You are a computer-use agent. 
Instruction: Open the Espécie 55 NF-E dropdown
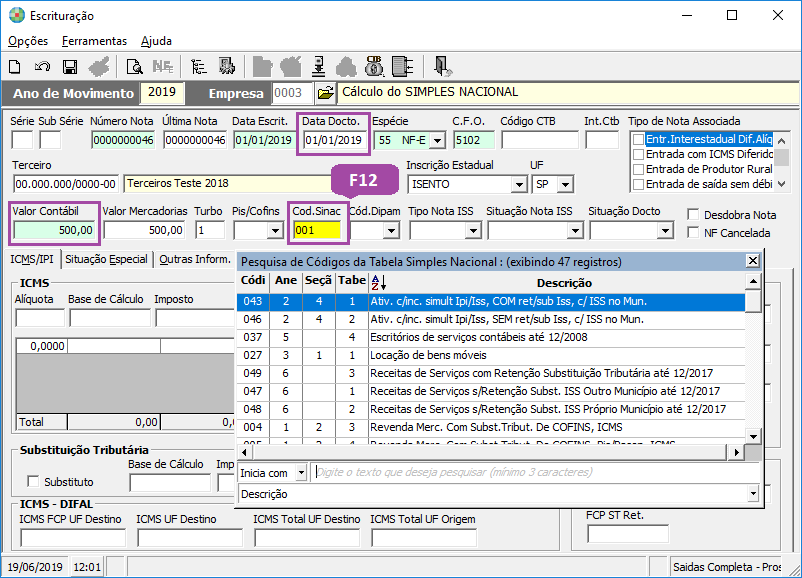[x=437, y=140]
